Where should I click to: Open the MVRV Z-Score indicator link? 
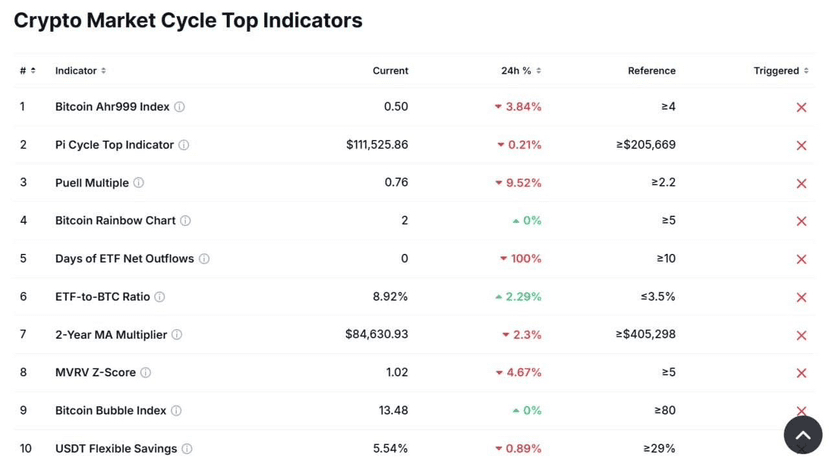(x=95, y=373)
